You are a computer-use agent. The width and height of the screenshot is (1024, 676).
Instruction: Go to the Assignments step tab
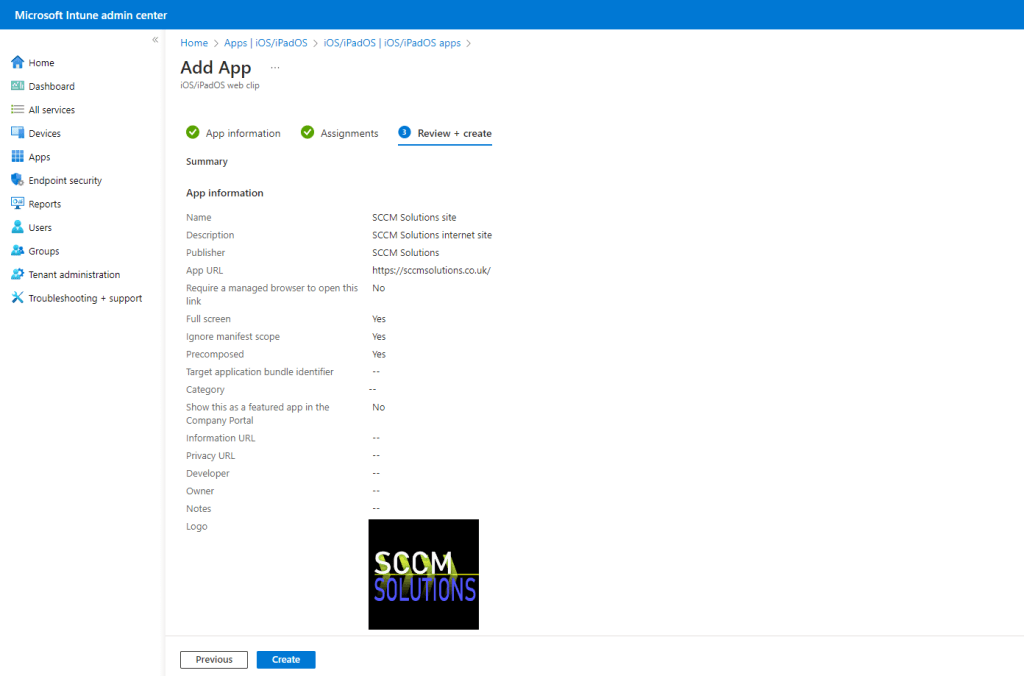coord(340,133)
